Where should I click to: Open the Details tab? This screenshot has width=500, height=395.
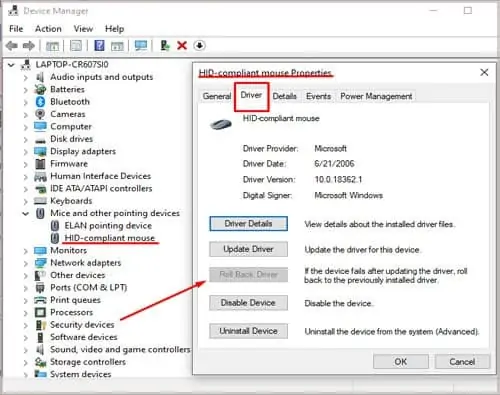(x=284, y=96)
